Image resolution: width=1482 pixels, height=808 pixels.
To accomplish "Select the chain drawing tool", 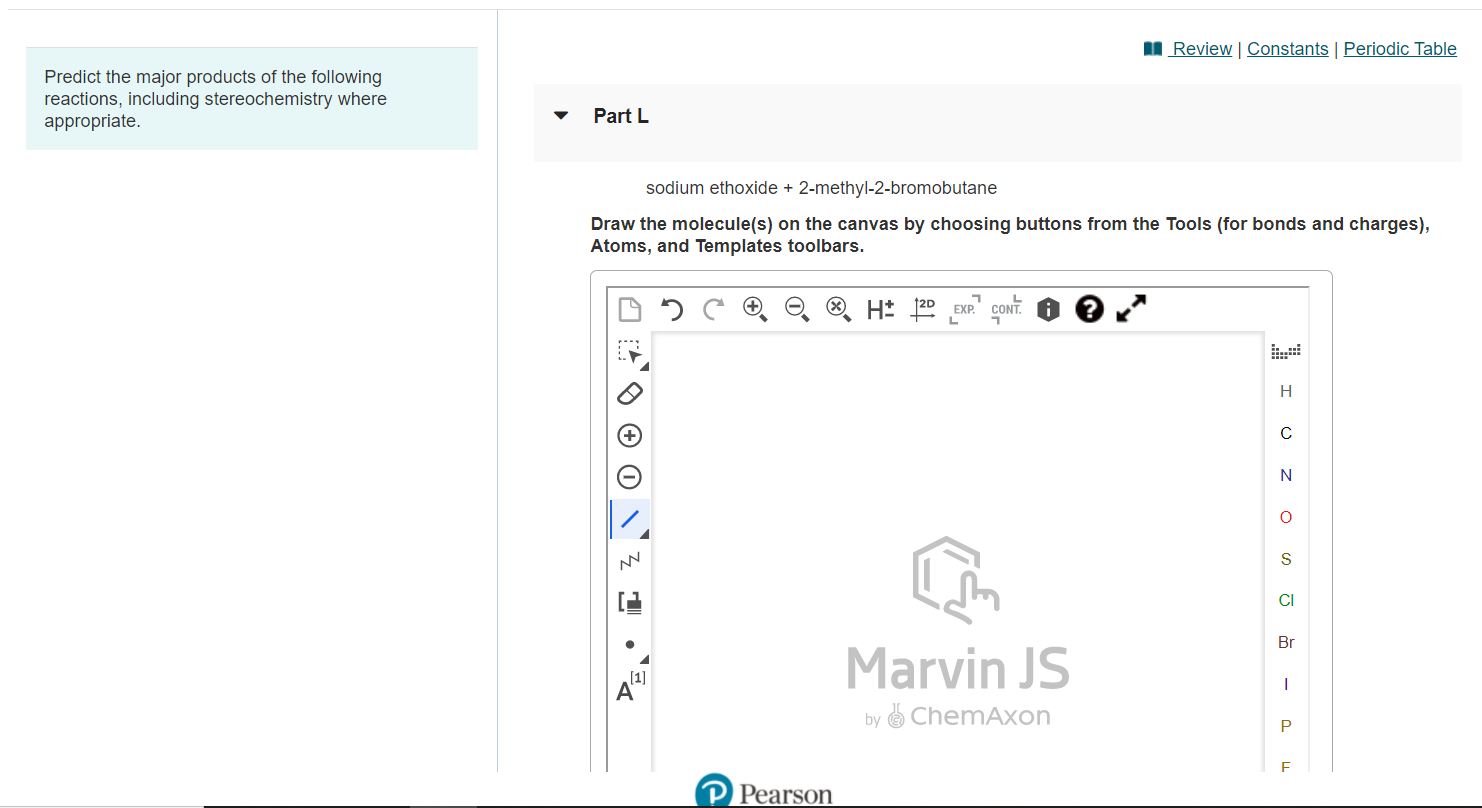I will [x=629, y=560].
